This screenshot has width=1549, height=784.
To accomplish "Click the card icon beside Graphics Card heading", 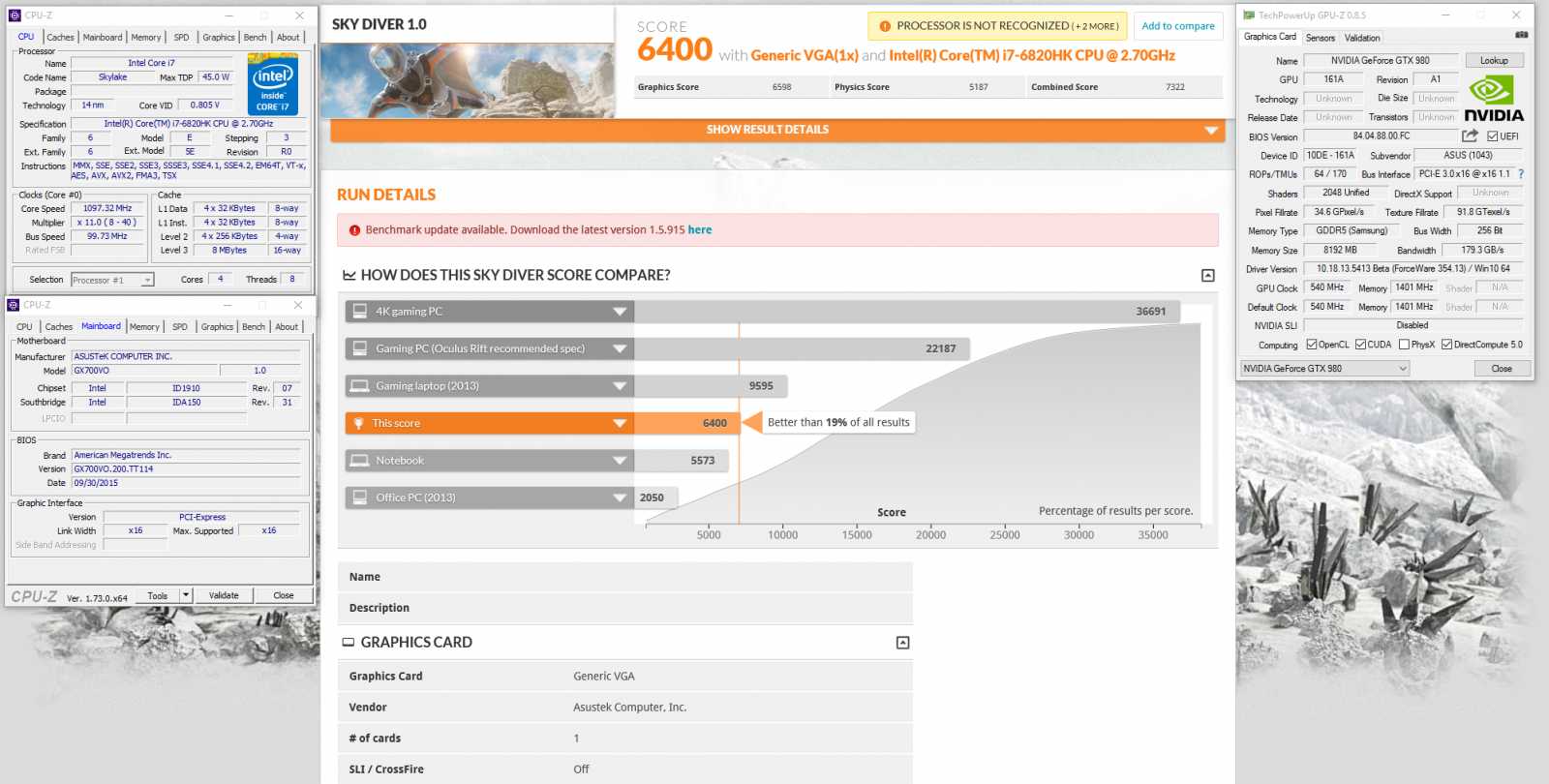I will pos(349,643).
